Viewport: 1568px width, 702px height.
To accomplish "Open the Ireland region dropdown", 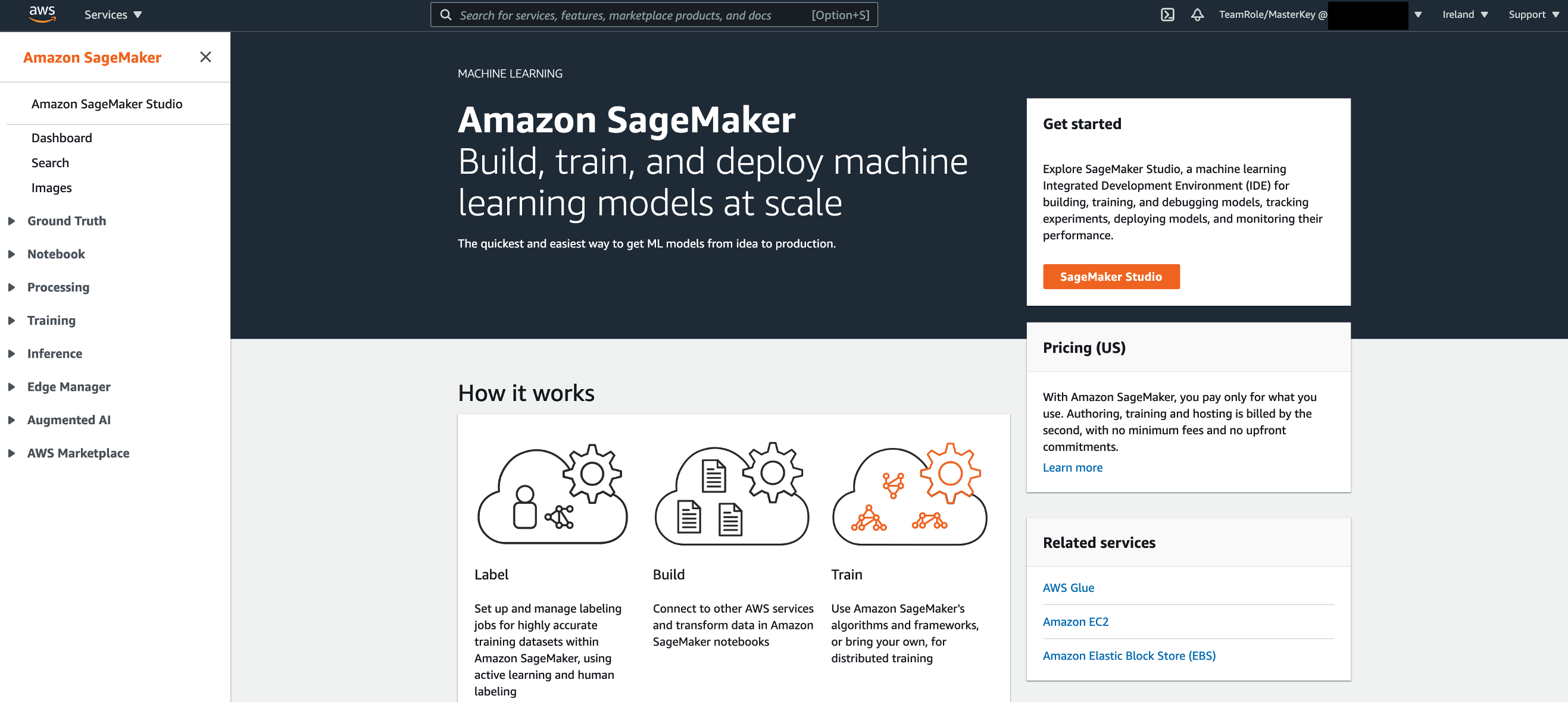I will (x=1464, y=15).
